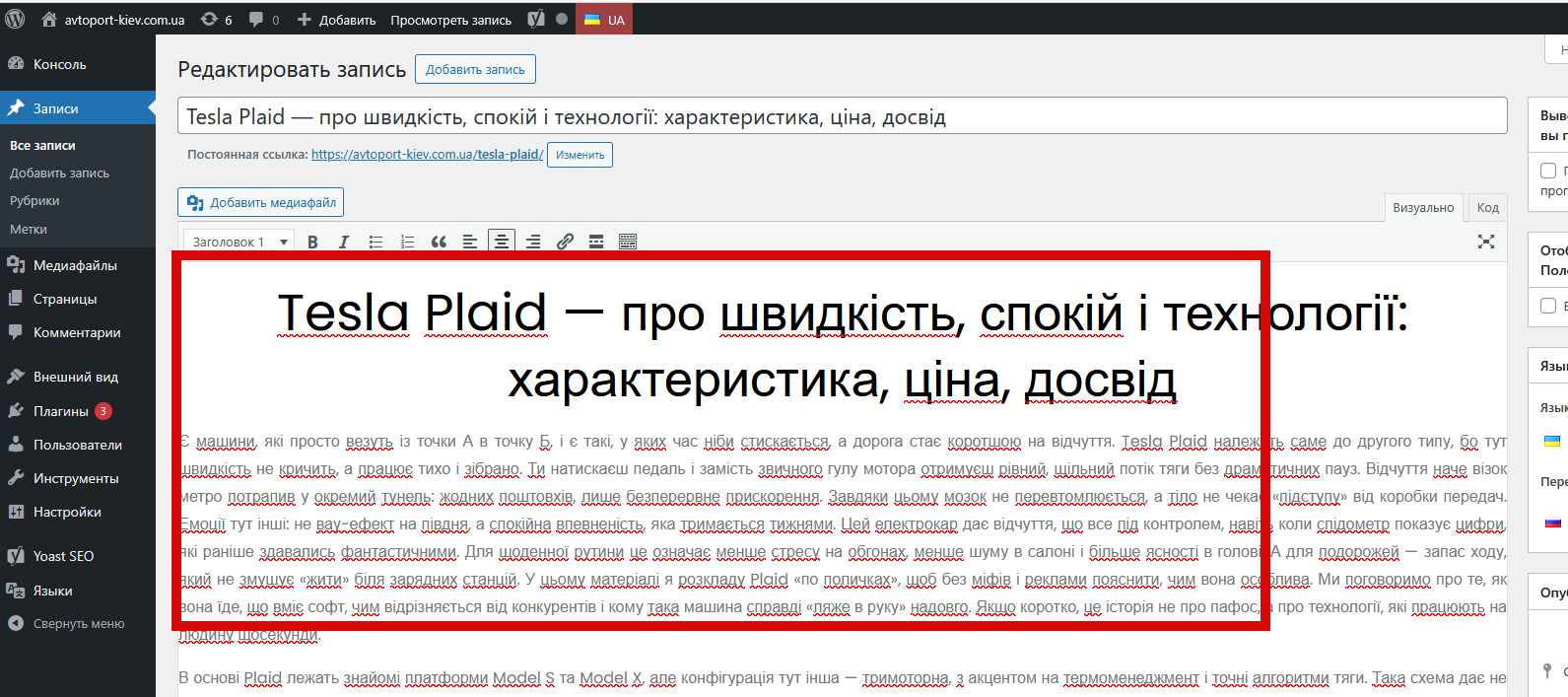Image resolution: width=1568 pixels, height=697 pixels.
Task: Switch editor to distraction-free fullscreen mode
Action: pos(1486,242)
